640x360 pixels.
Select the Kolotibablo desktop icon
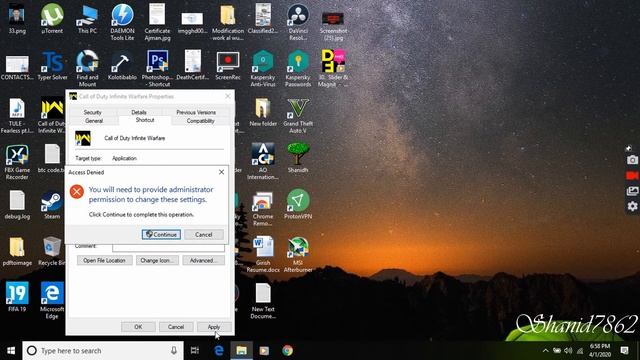[122, 65]
